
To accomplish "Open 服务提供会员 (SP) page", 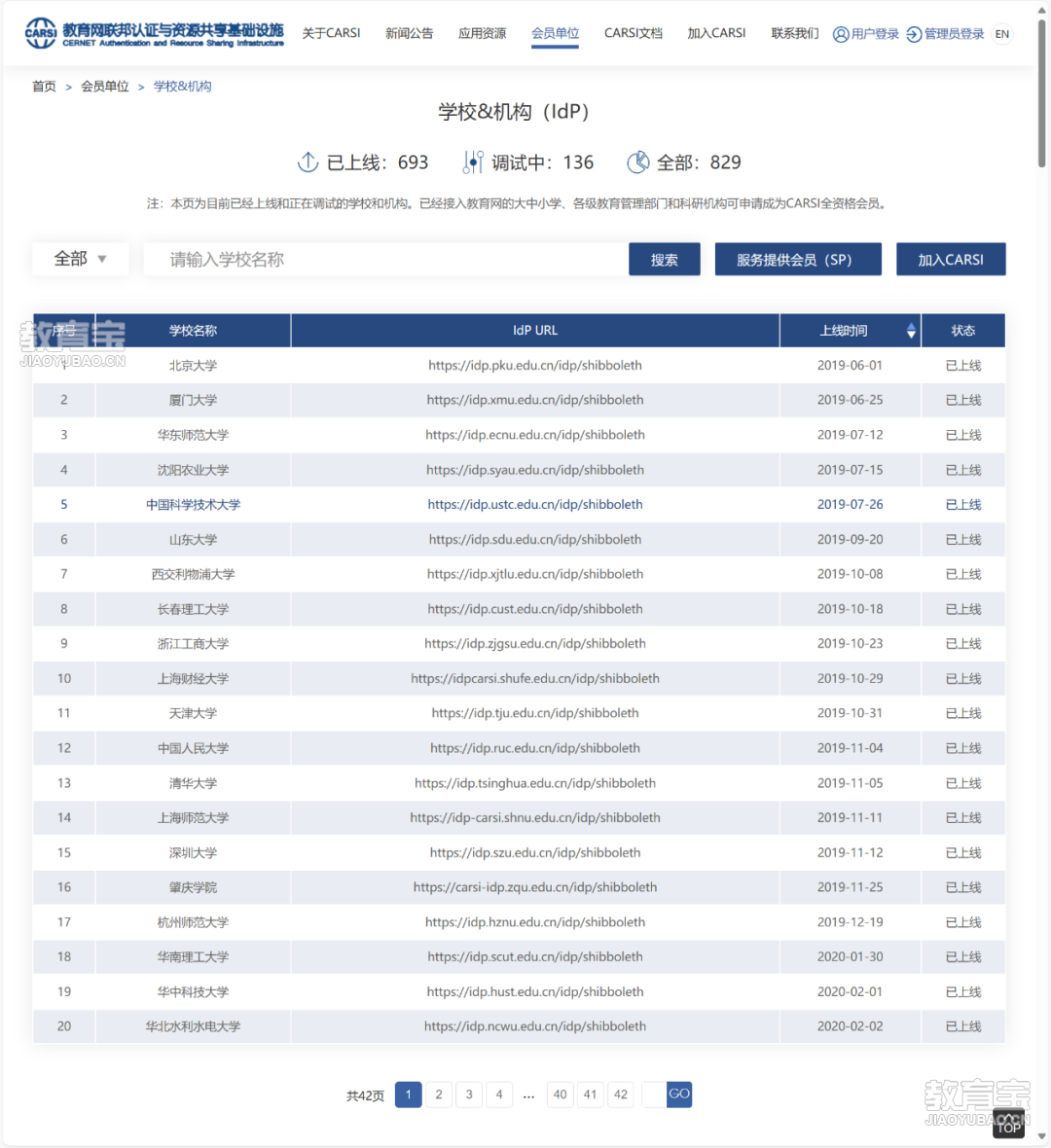I will pos(798,259).
